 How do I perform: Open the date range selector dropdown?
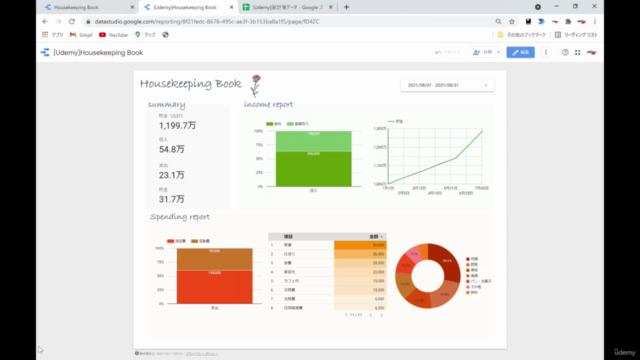[x=447, y=85]
